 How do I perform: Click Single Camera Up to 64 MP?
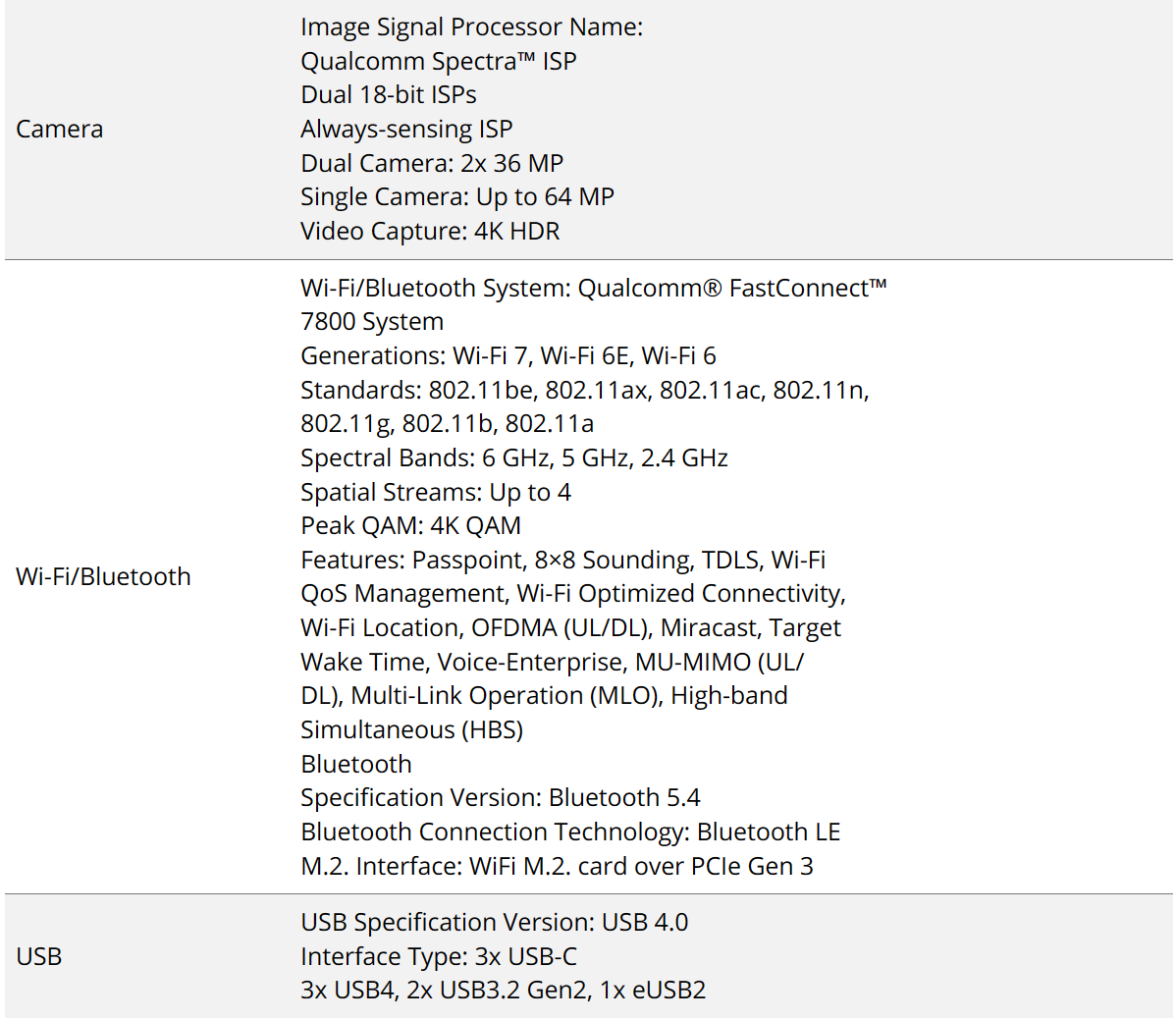[457, 196]
